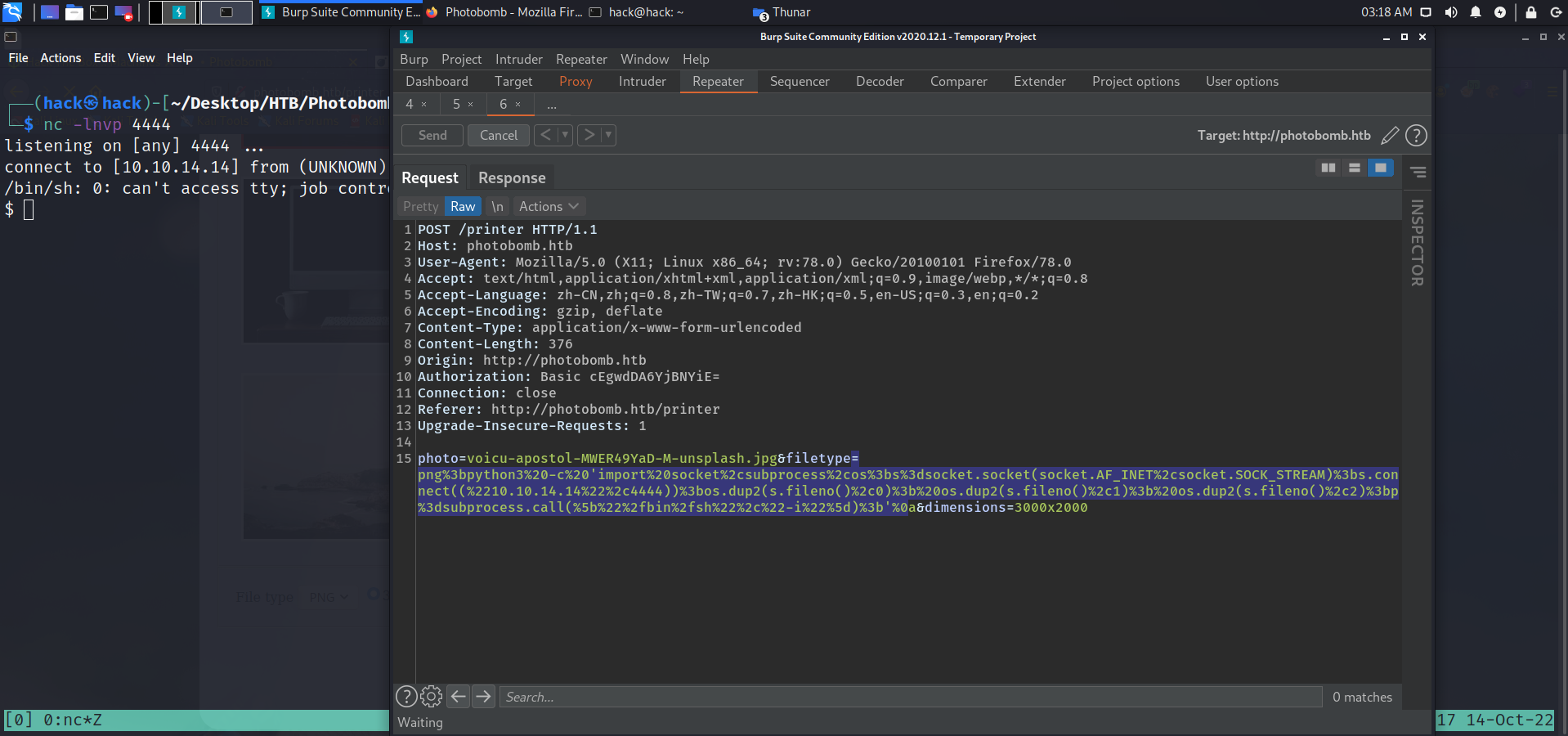Image resolution: width=1568 pixels, height=736 pixels.
Task: Select top-bottom split layout view
Action: (1355, 168)
